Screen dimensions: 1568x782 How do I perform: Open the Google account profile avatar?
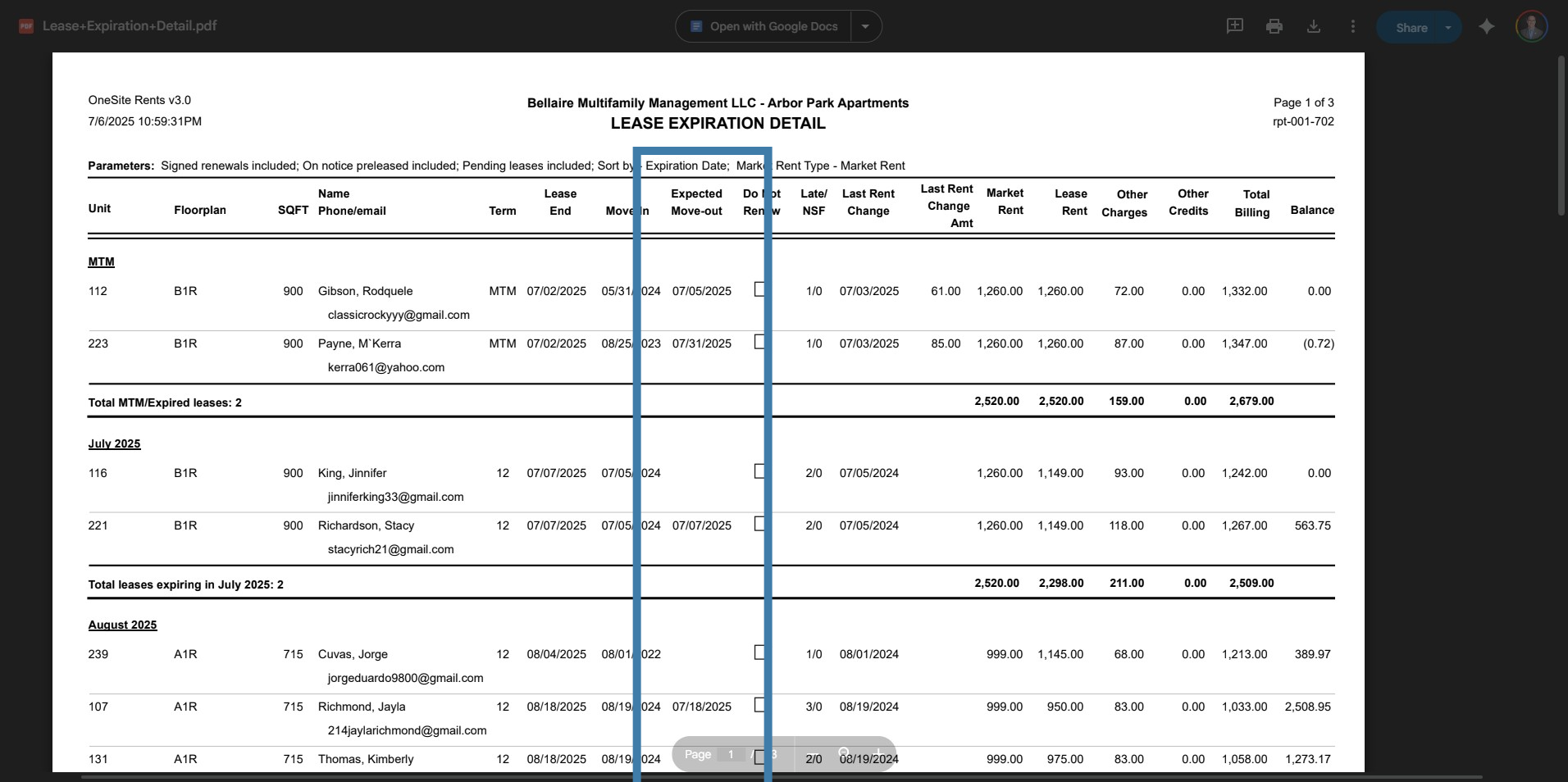[x=1531, y=26]
